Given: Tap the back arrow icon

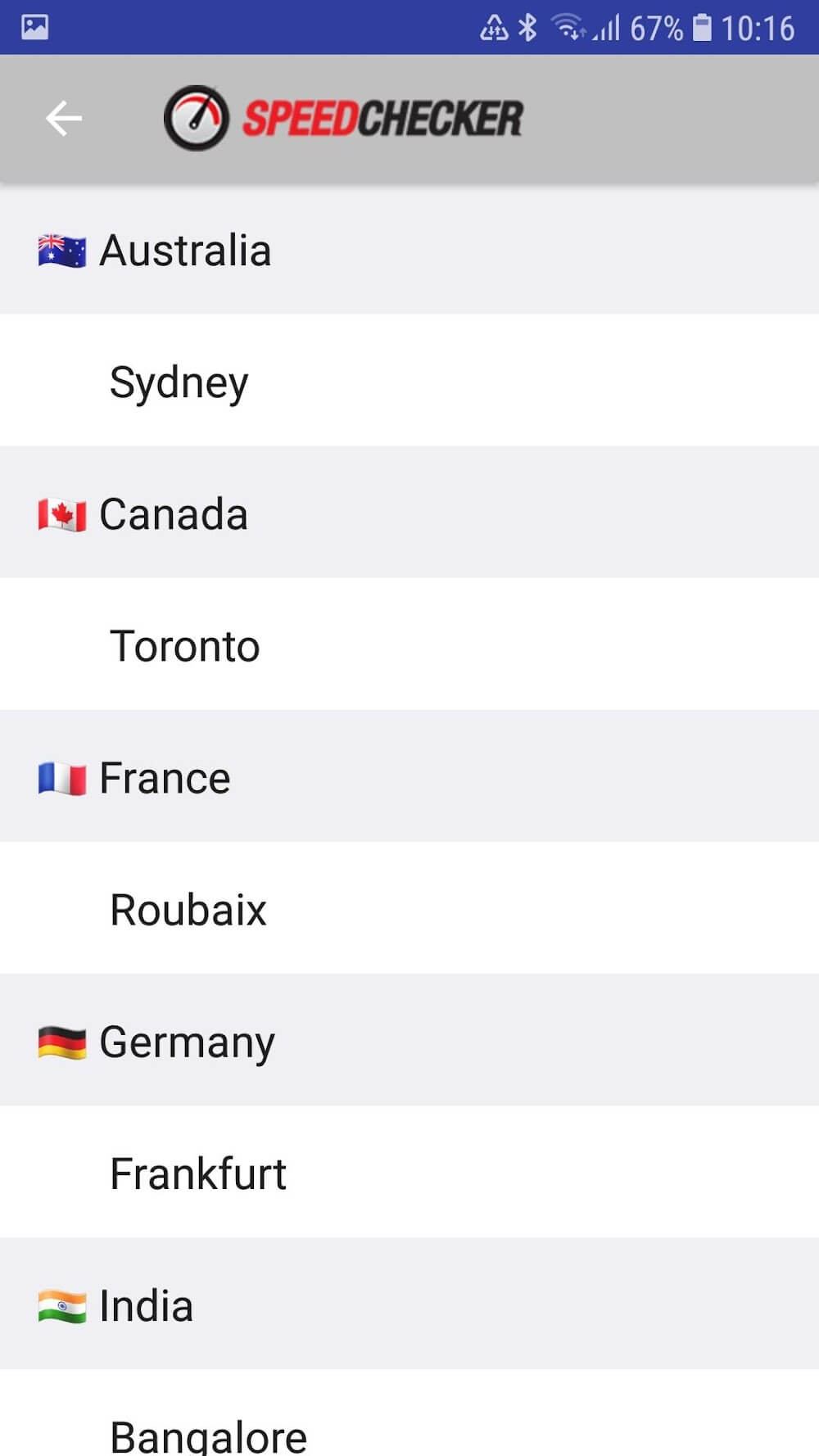Looking at the screenshot, I should click(63, 118).
